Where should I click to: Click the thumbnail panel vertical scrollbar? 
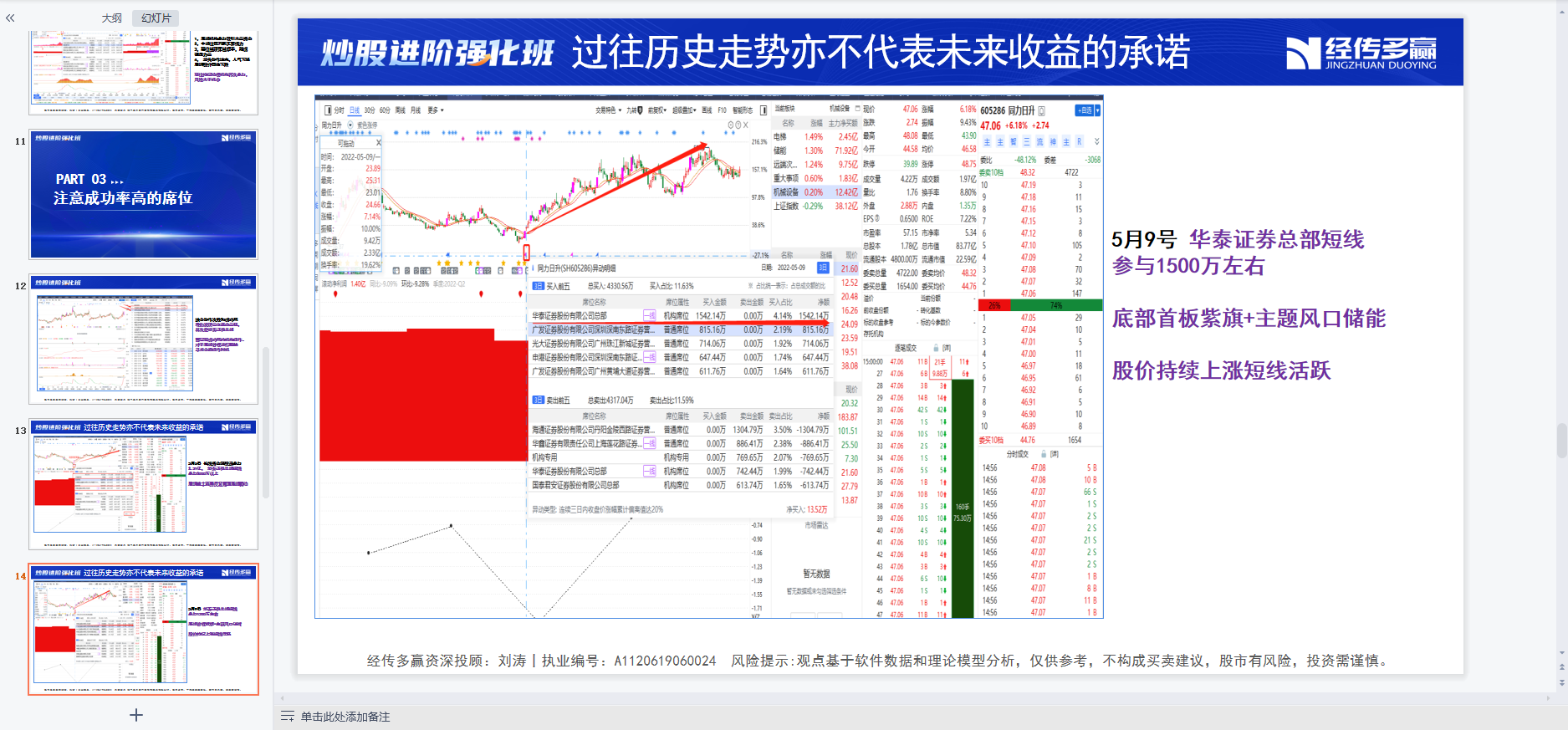point(266,422)
